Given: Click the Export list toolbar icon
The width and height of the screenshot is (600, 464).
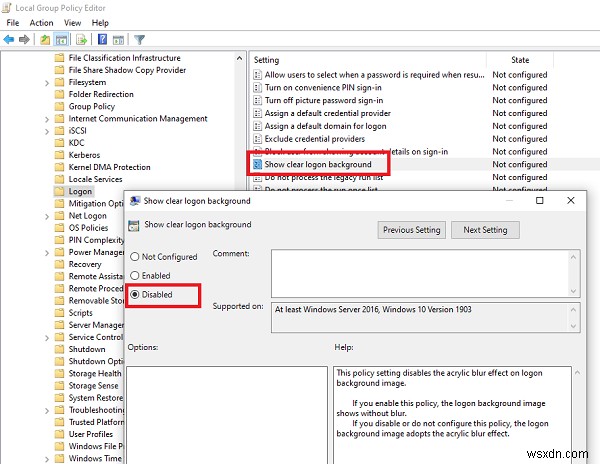Looking at the screenshot, I should click(82, 39).
